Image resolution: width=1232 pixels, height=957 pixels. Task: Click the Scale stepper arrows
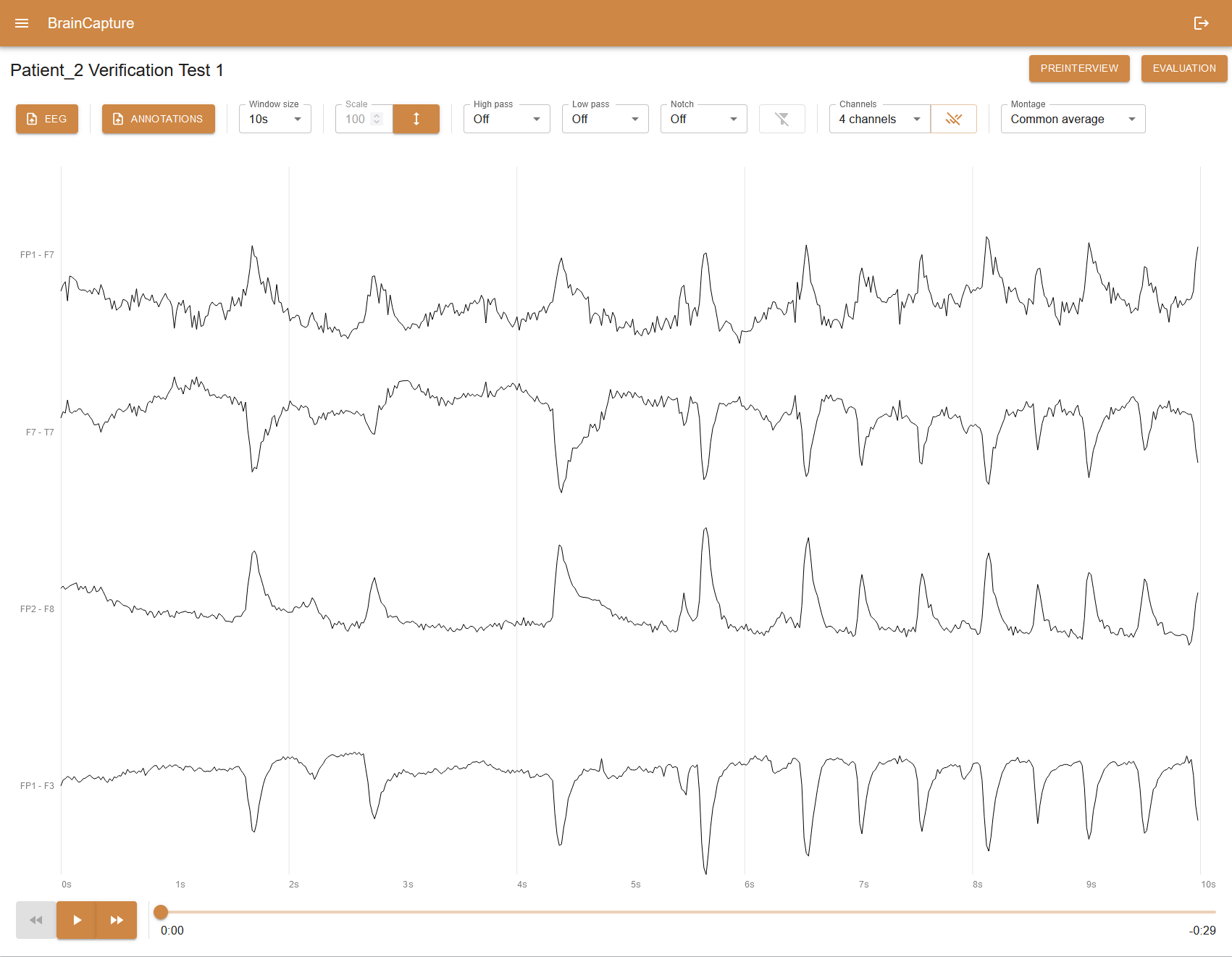(377, 119)
